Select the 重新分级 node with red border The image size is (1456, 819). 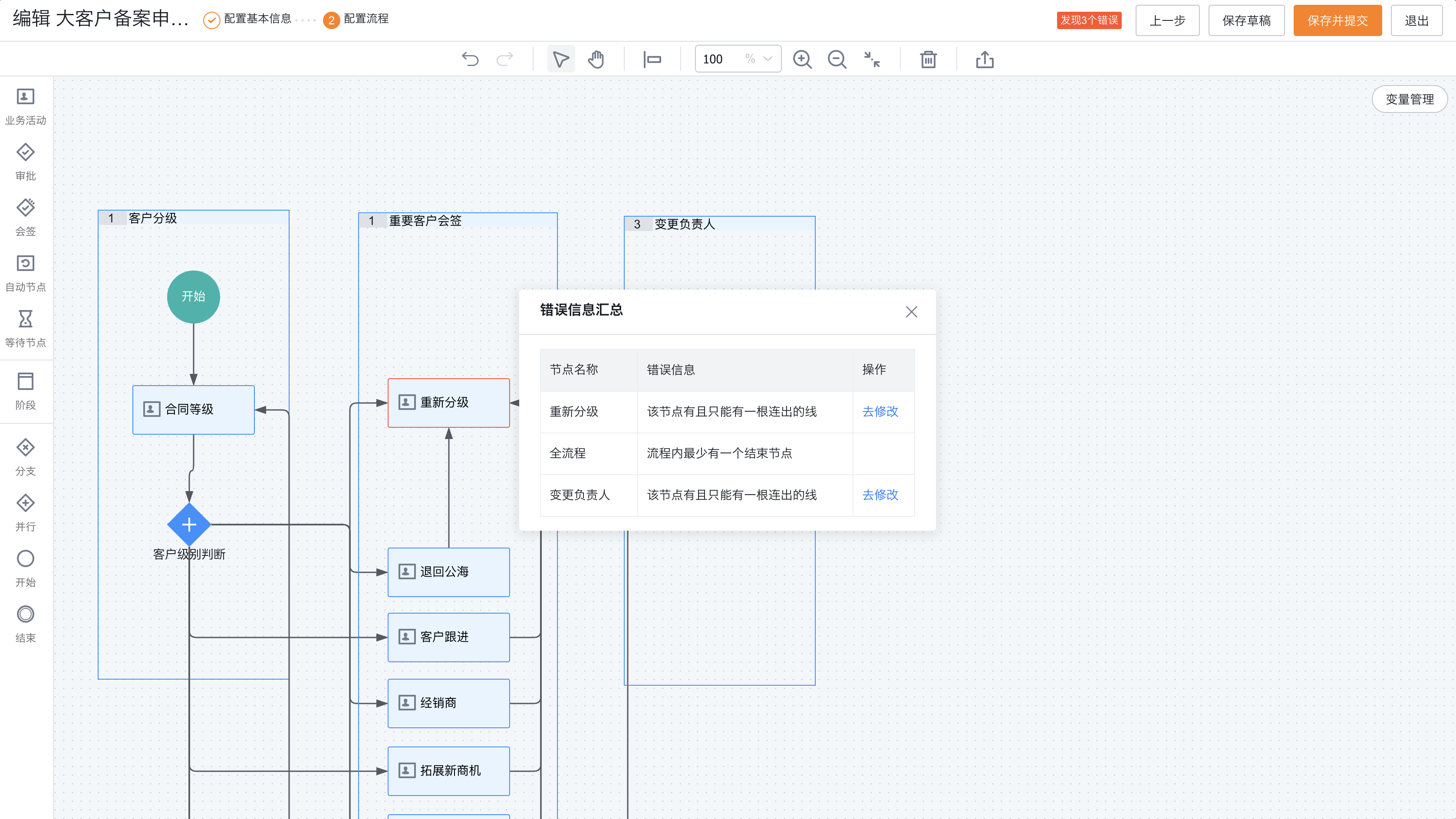click(449, 403)
